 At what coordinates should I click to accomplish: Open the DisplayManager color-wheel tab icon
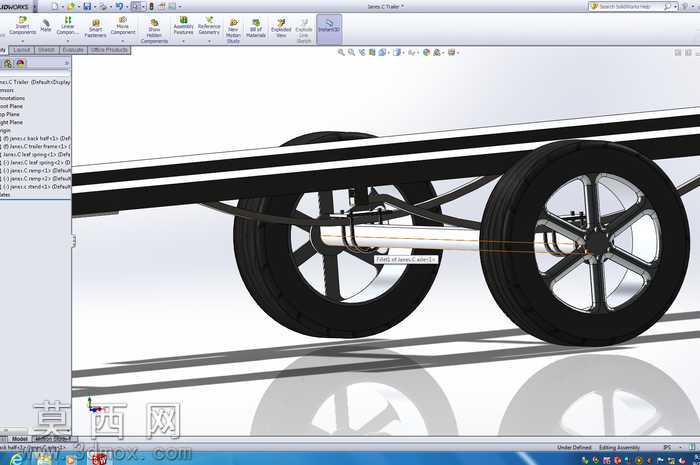[20, 64]
